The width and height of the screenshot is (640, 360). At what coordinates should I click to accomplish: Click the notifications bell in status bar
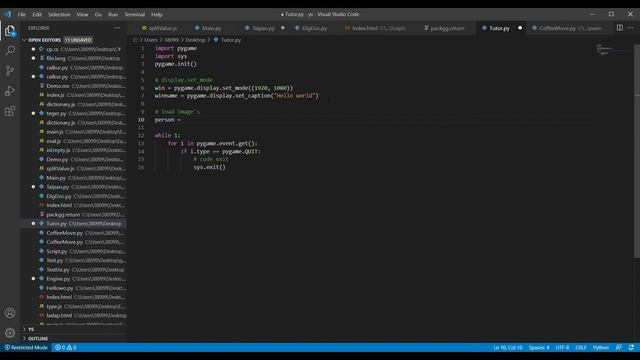coord(631,347)
